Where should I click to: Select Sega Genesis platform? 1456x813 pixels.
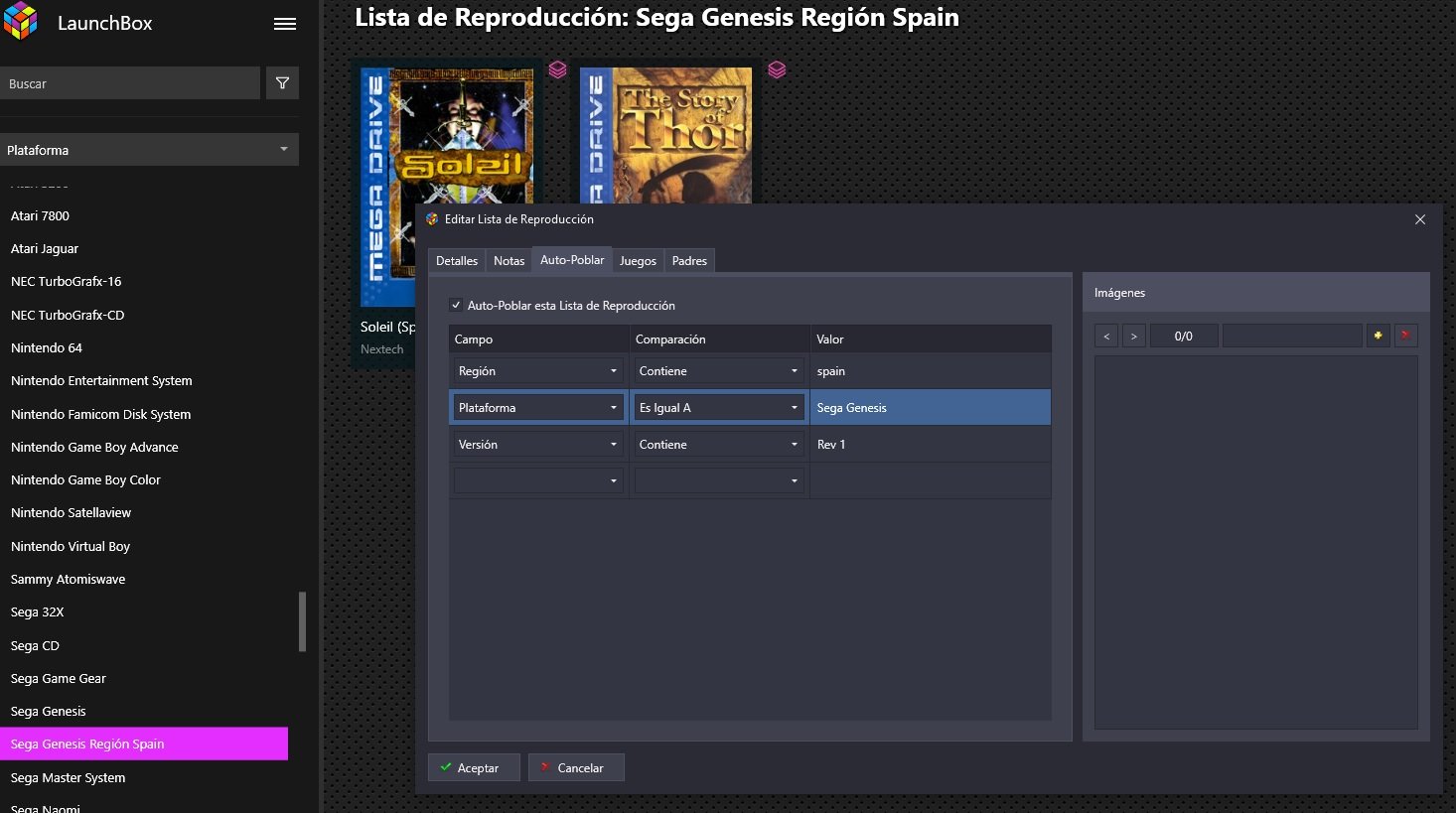click(48, 711)
